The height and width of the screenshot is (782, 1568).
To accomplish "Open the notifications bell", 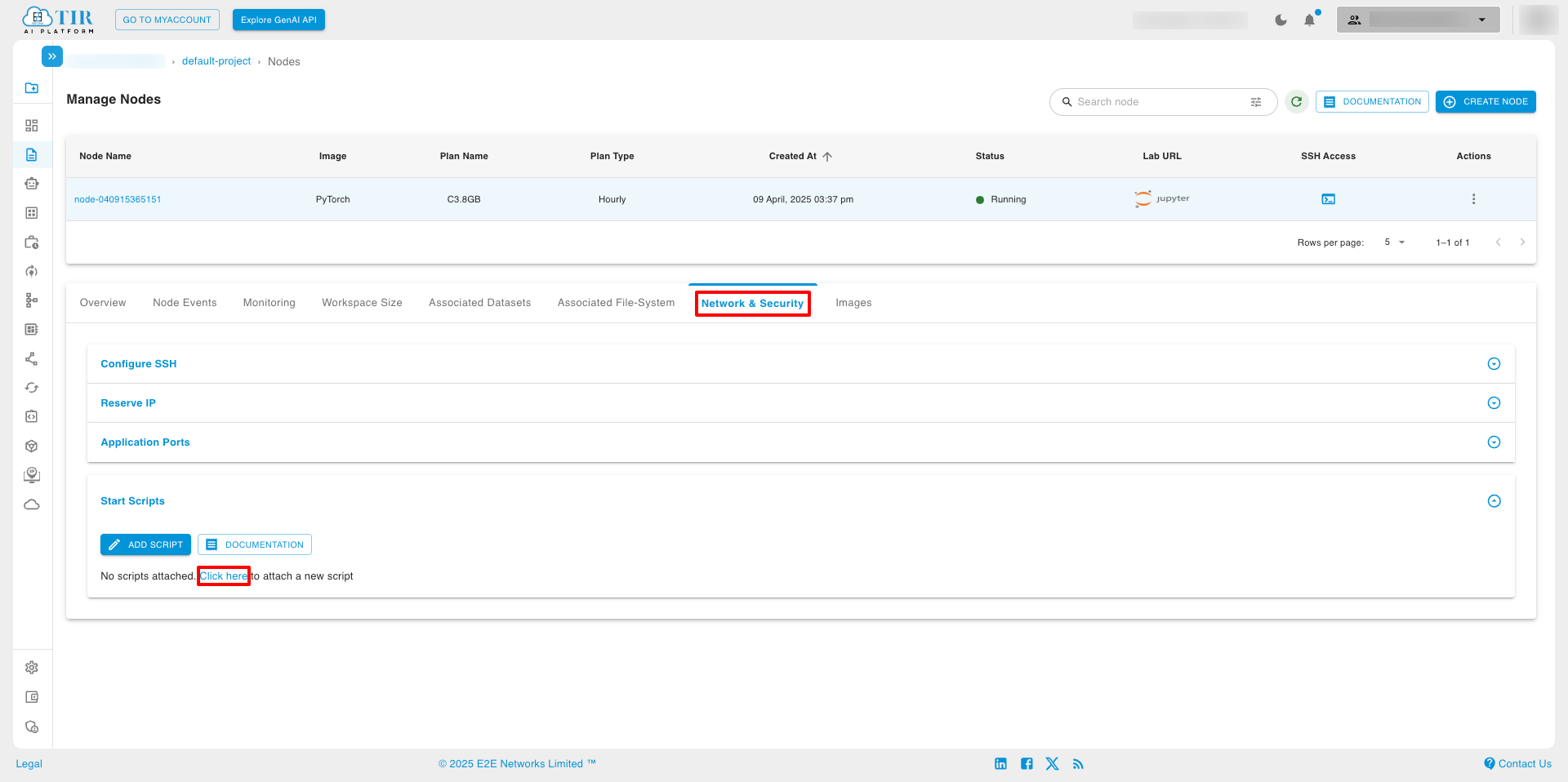I will click(1310, 20).
